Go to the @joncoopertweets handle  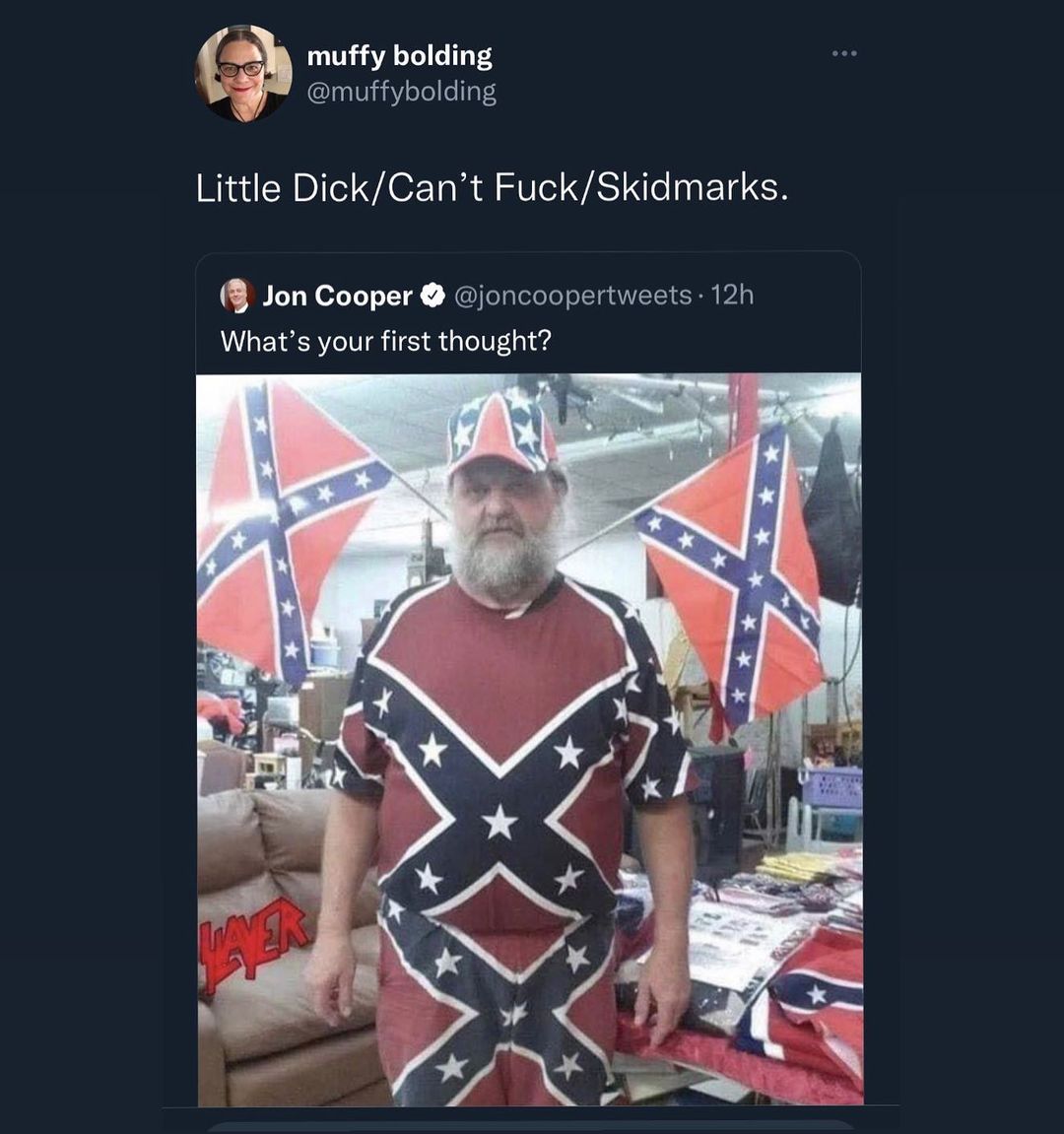click(x=571, y=296)
